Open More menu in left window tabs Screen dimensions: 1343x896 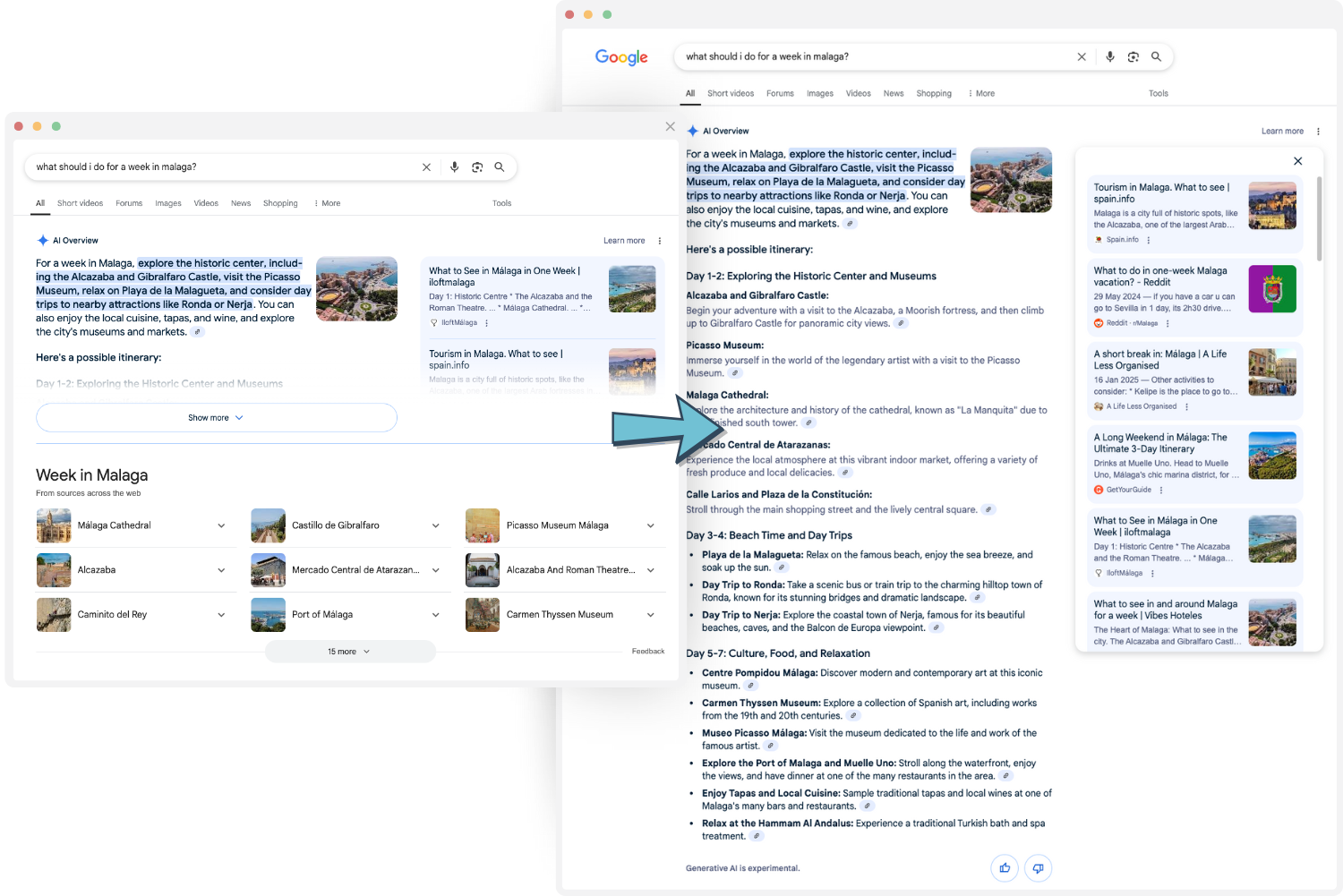click(327, 203)
